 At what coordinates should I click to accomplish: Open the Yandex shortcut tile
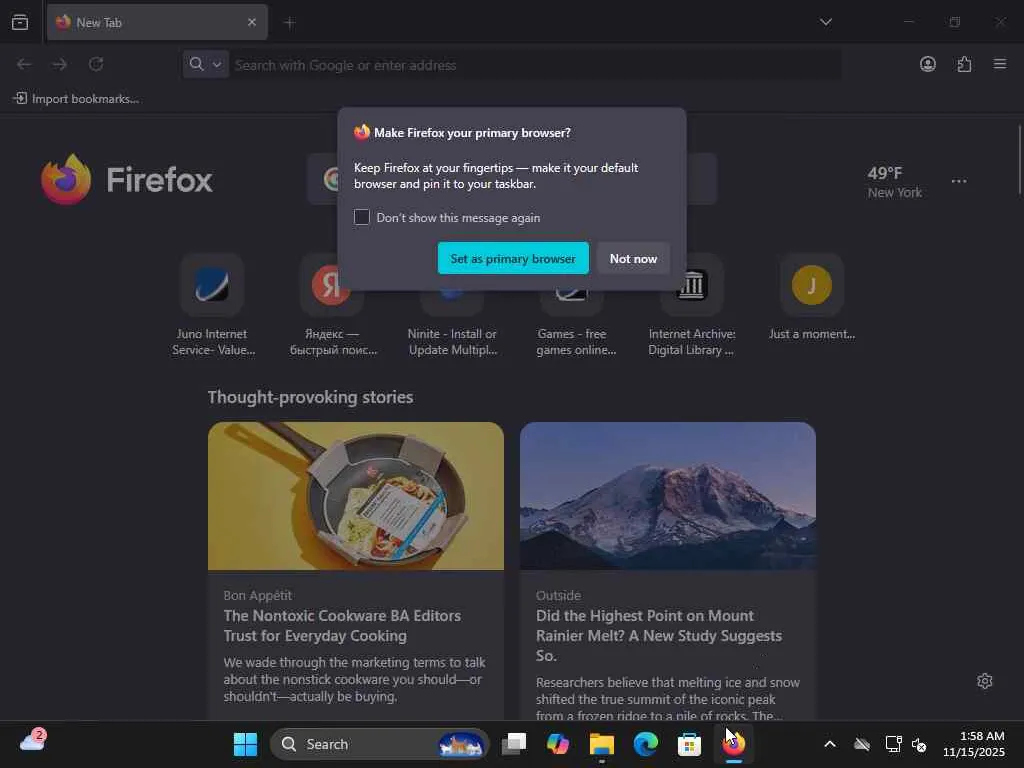332,306
